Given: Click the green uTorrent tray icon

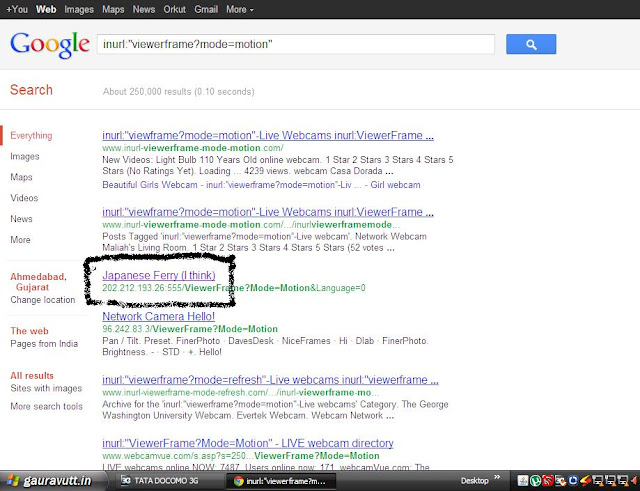Looking at the screenshot, I should click(535, 481).
